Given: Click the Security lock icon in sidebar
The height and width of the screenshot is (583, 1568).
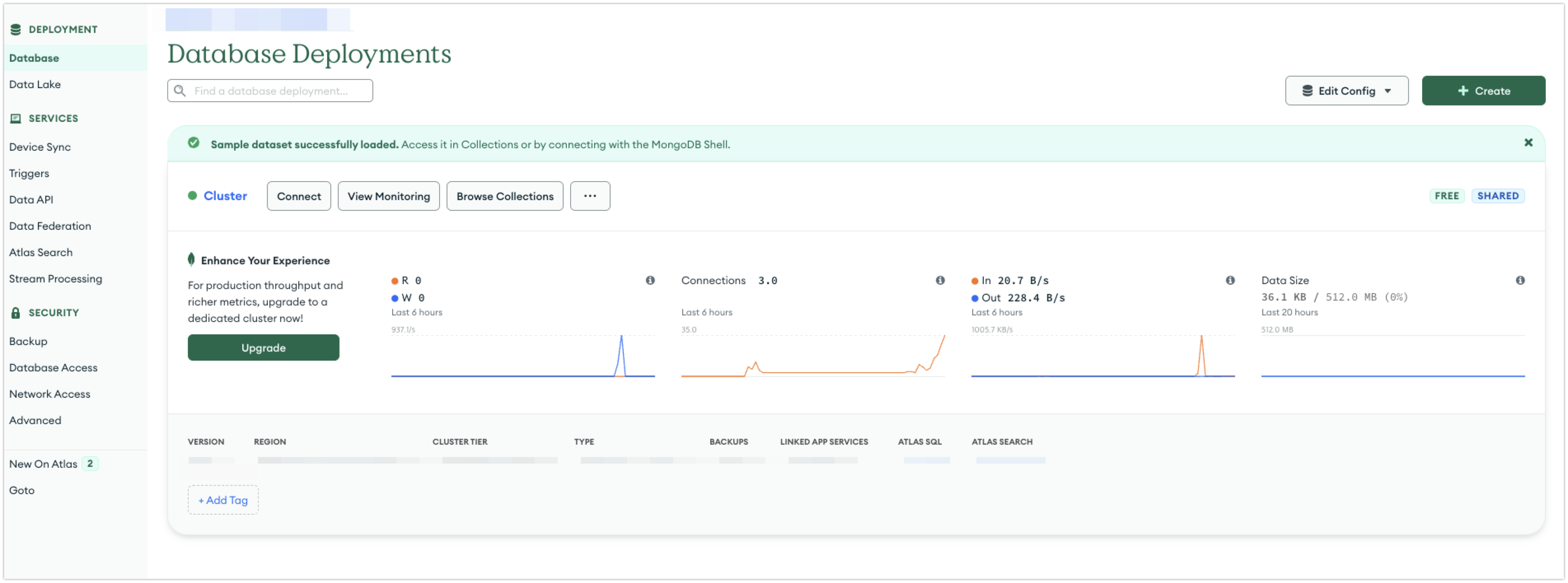Looking at the screenshot, I should coord(16,313).
